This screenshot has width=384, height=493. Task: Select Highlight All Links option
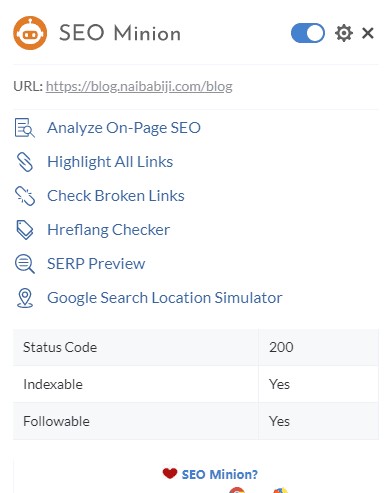(x=110, y=162)
